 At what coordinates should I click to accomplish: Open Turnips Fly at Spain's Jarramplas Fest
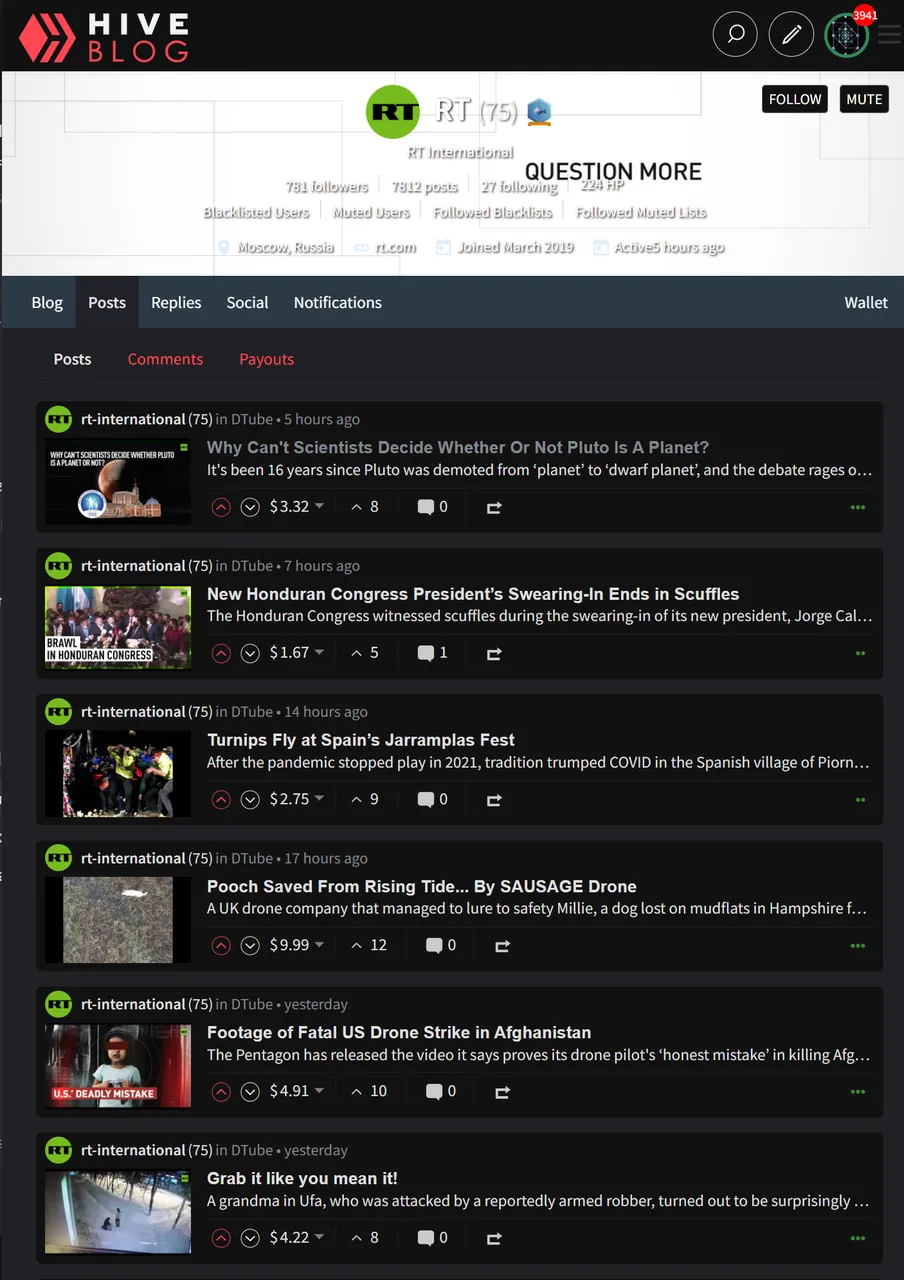(361, 740)
